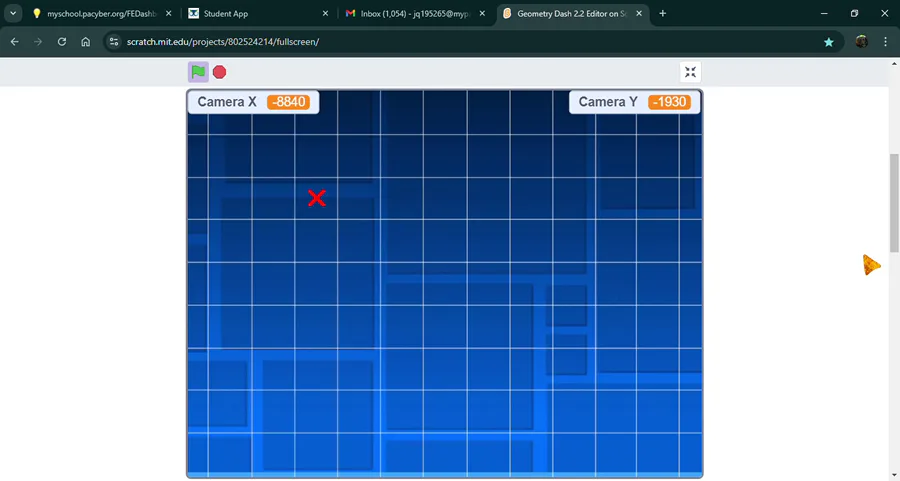This screenshot has width=900, height=481.
Task: Close the myschool.pacyber.org tab
Action: coord(168,13)
